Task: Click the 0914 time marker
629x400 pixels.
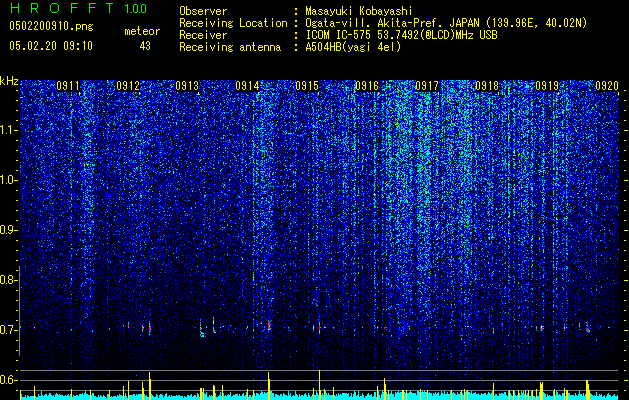Action: [247, 86]
